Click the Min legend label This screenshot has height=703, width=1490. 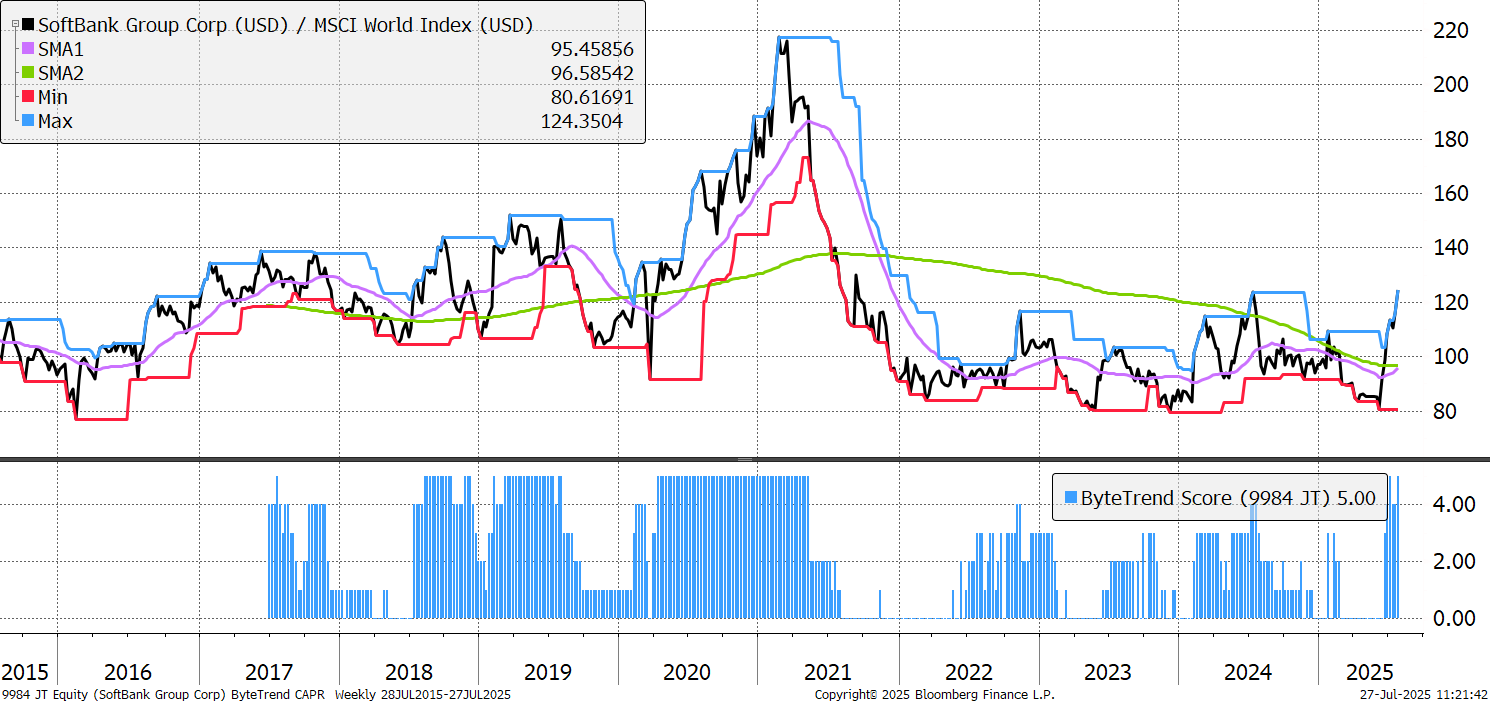53,97
